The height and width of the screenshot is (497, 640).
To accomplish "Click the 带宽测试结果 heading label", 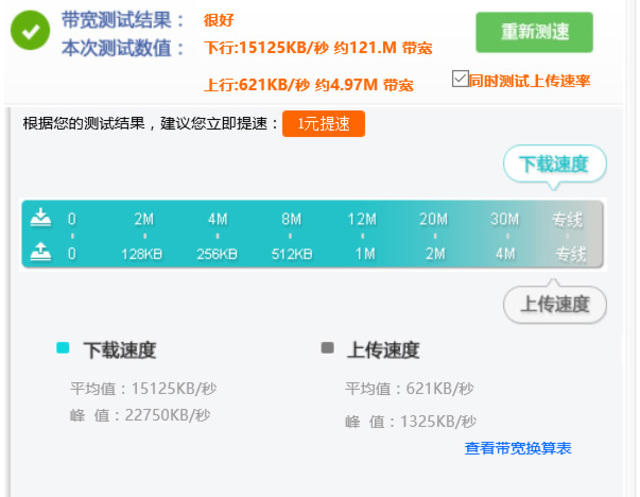I will pos(122,20).
